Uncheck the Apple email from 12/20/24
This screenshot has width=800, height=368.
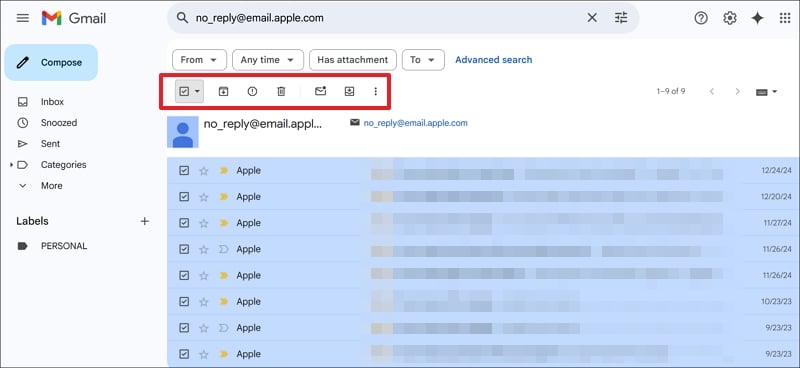point(184,197)
